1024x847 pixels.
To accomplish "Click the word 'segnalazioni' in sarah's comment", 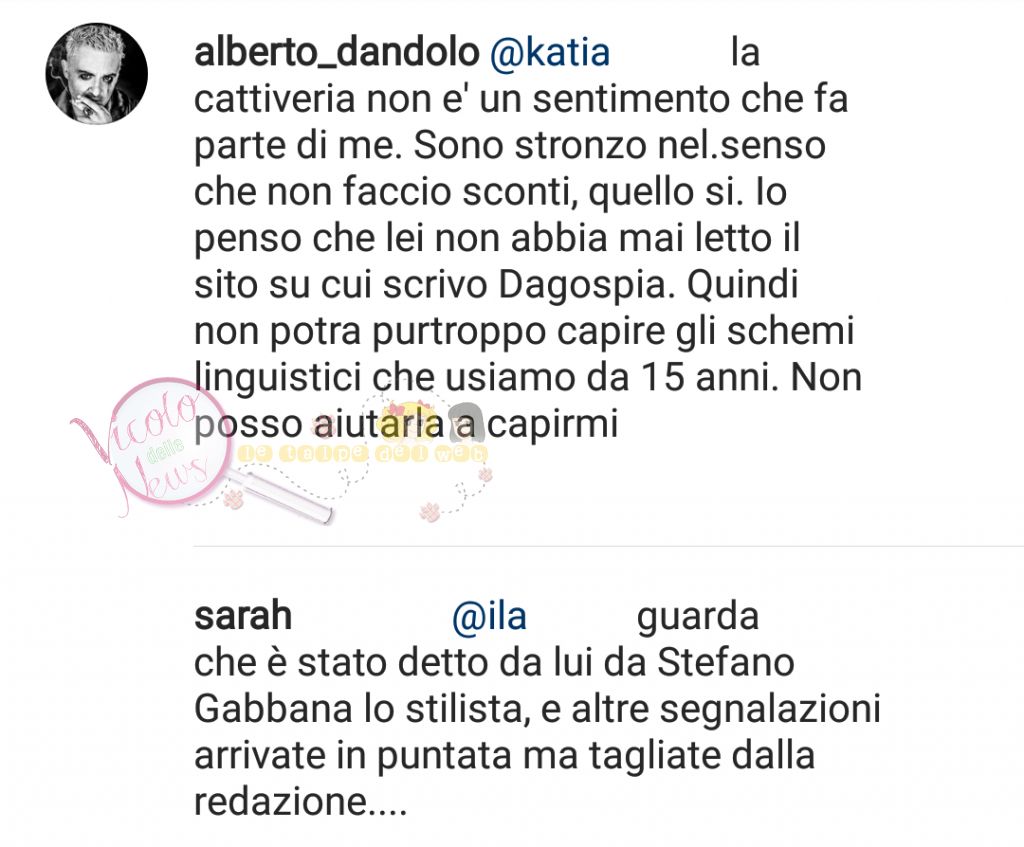I will point(771,711).
